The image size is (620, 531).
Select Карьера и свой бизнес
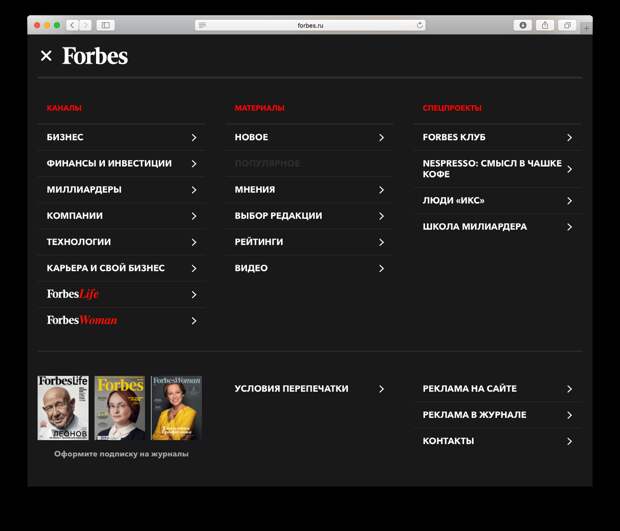point(121,268)
